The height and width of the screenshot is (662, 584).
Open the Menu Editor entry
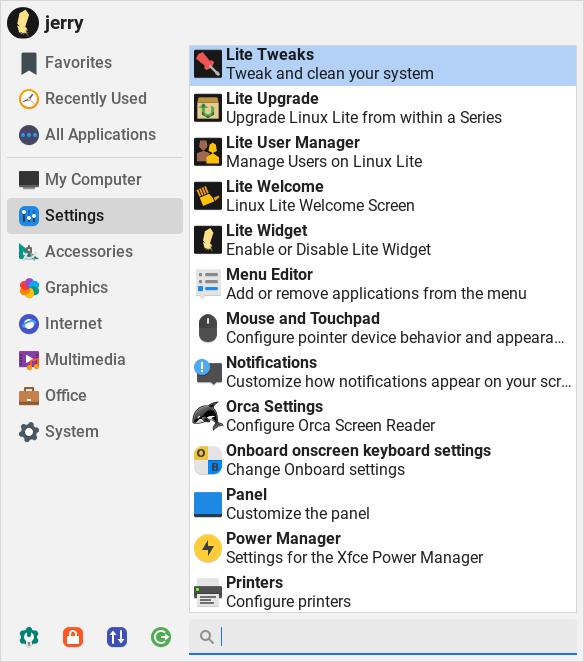383,284
